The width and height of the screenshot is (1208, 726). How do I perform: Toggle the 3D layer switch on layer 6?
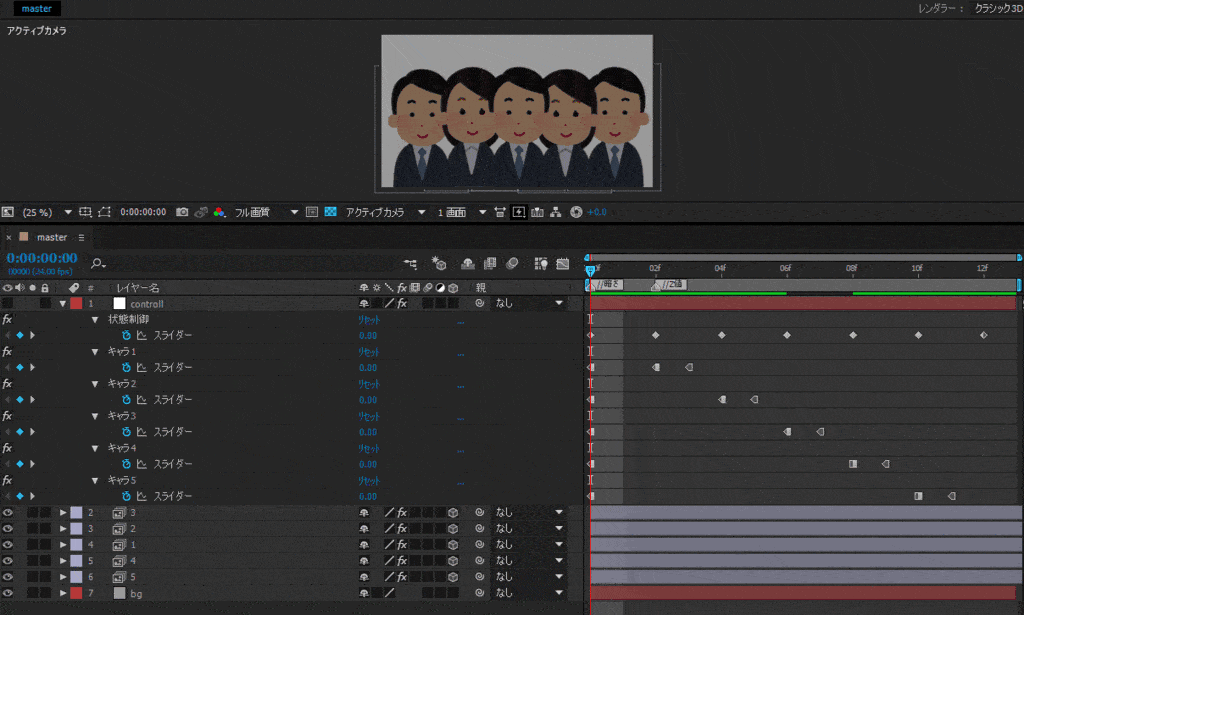453,577
